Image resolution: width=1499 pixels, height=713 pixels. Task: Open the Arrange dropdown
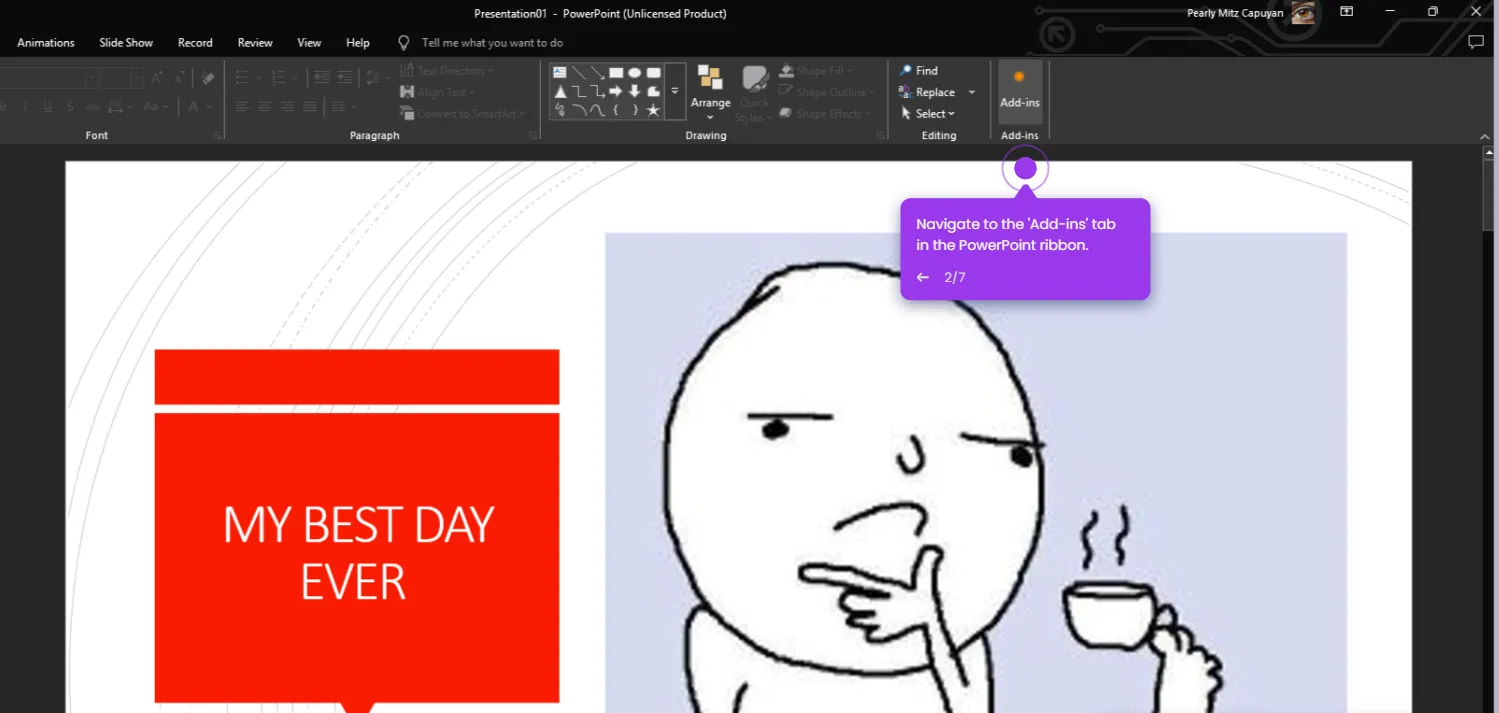click(711, 92)
